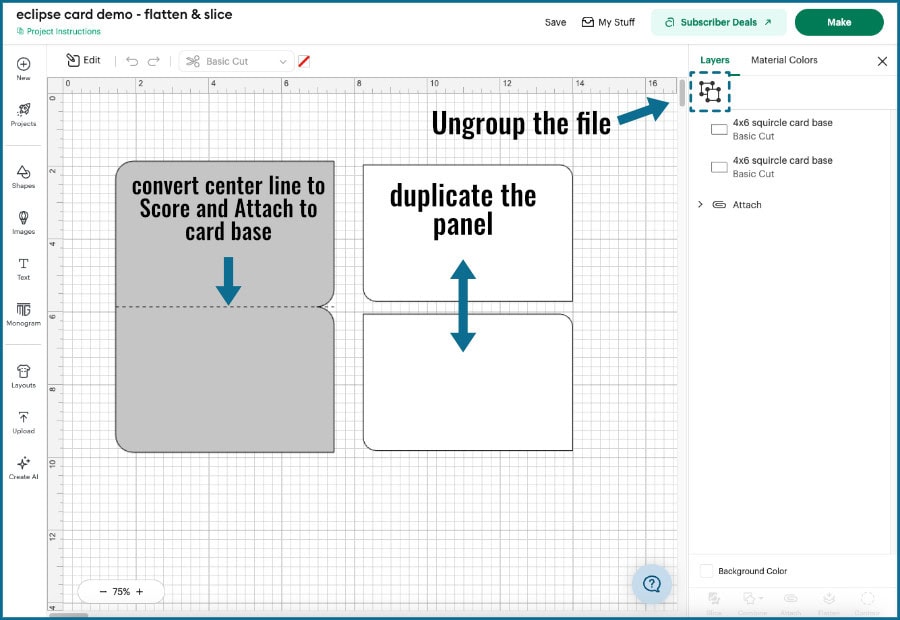Image resolution: width=900 pixels, height=620 pixels.
Task: Redo the last action
Action: coord(153,61)
